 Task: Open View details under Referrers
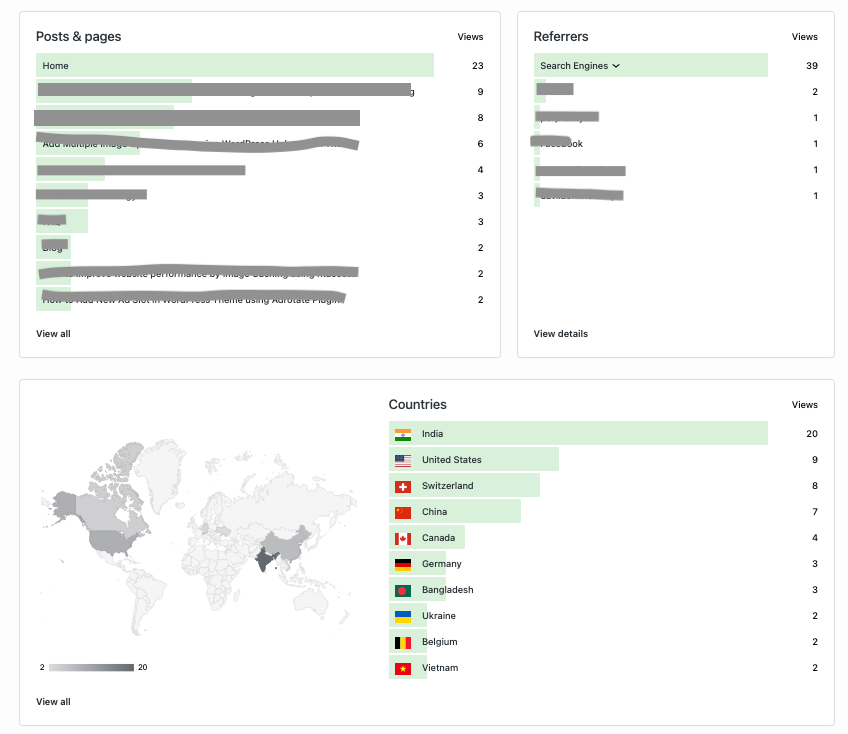coord(560,334)
